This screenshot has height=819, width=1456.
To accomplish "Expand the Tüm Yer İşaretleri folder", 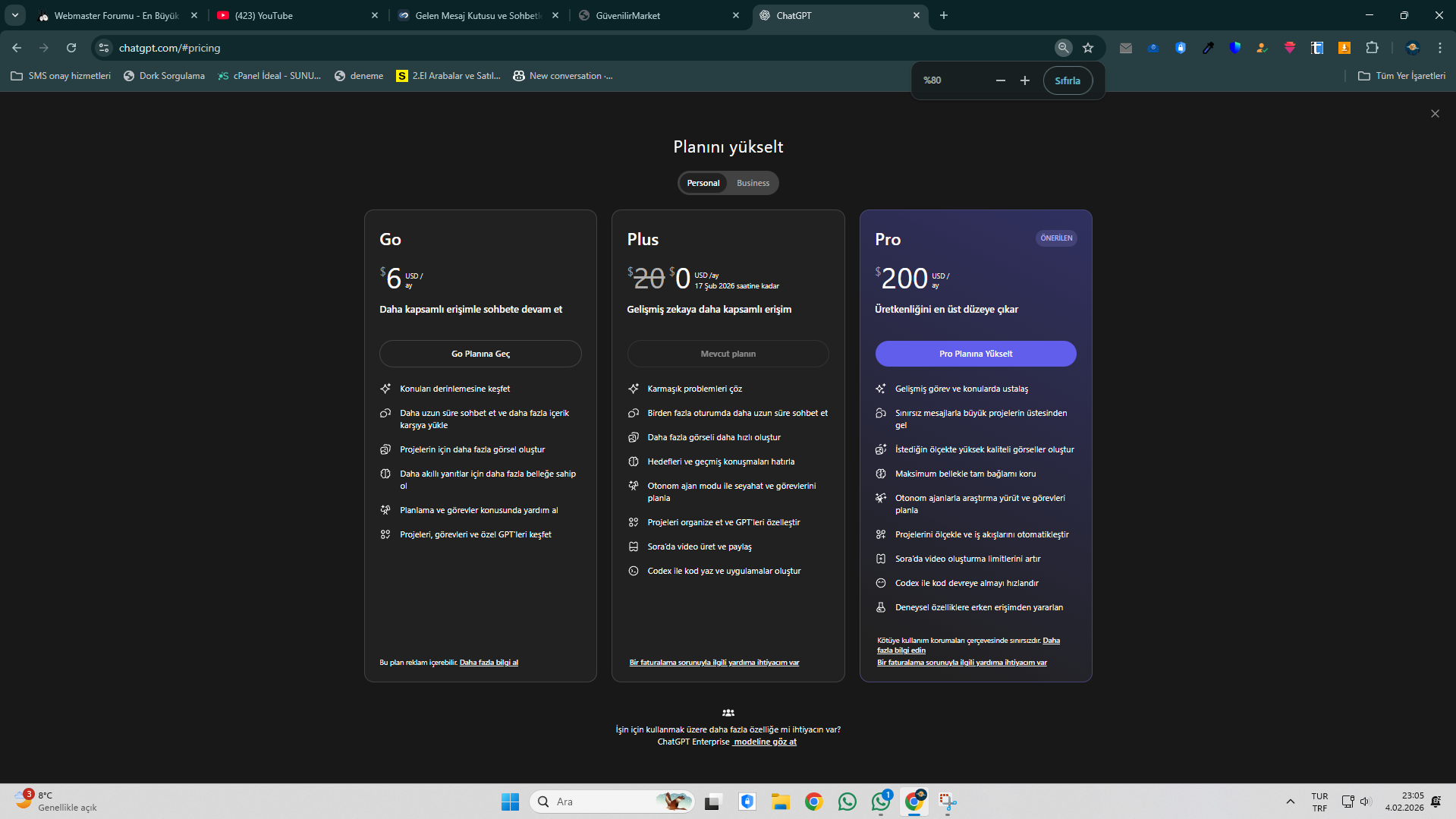I will click(x=1401, y=76).
